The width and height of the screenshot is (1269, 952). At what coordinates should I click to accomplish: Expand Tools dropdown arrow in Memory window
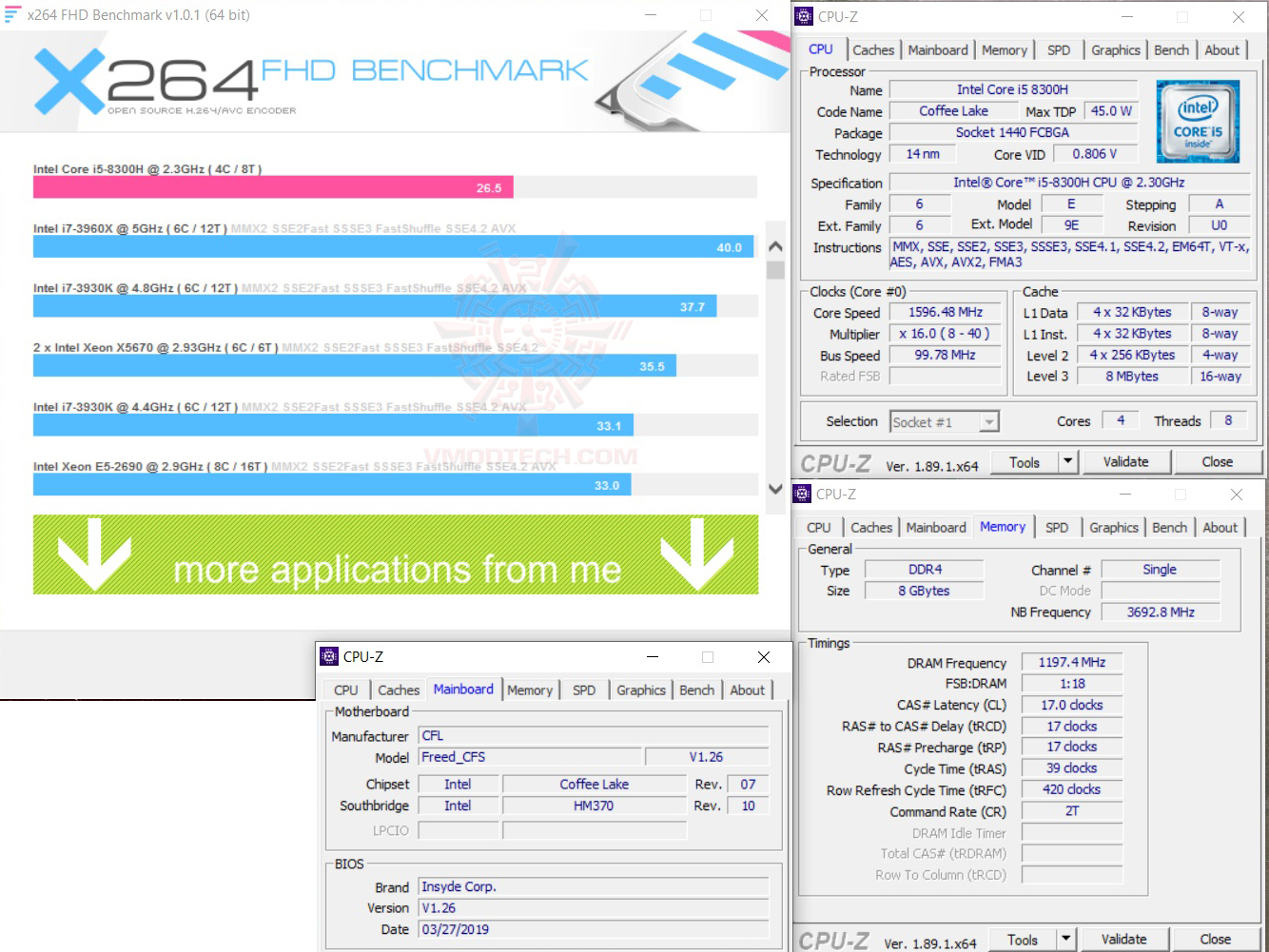[1065, 940]
